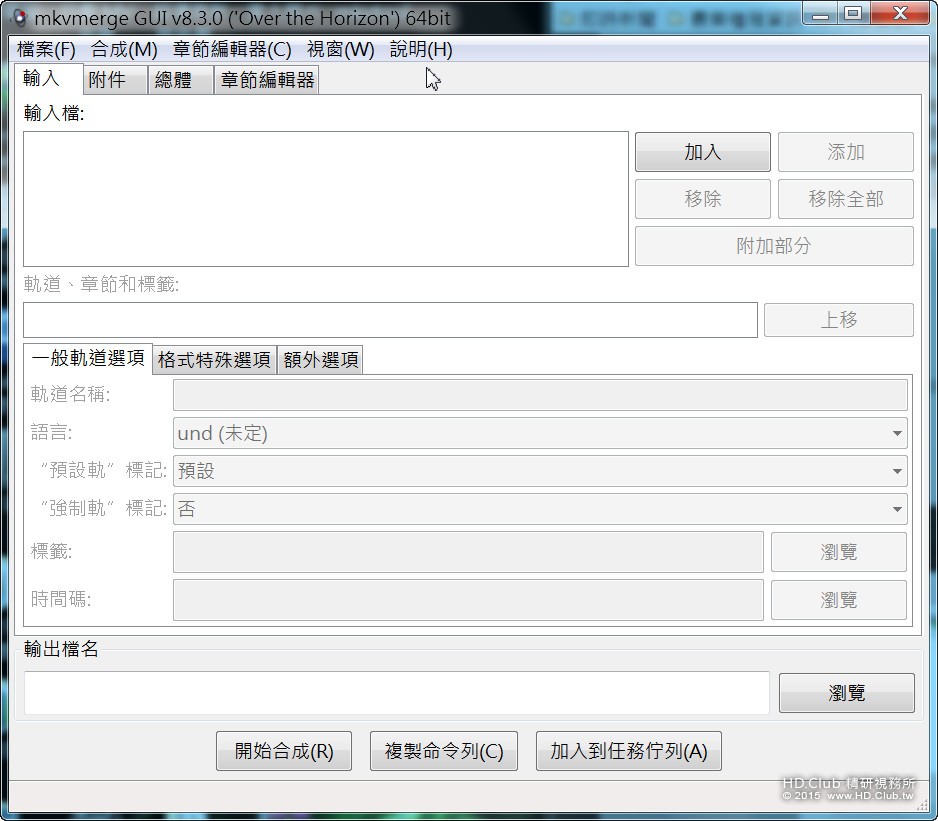Open the 合成(M) menu
Image resolution: width=938 pixels, height=821 pixels.
click(124, 49)
